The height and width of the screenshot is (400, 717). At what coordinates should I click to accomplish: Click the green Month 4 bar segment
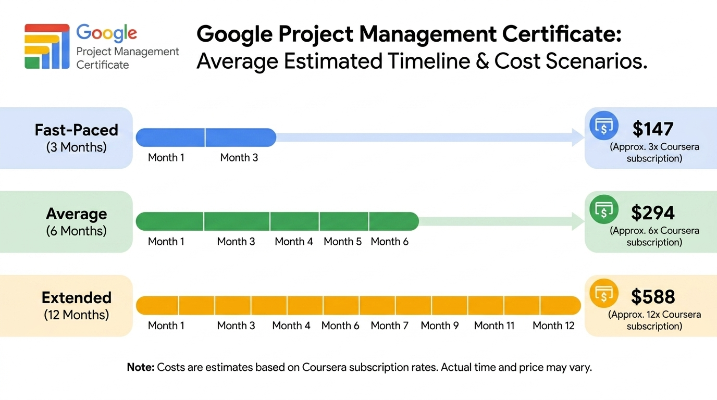point(294,221)
